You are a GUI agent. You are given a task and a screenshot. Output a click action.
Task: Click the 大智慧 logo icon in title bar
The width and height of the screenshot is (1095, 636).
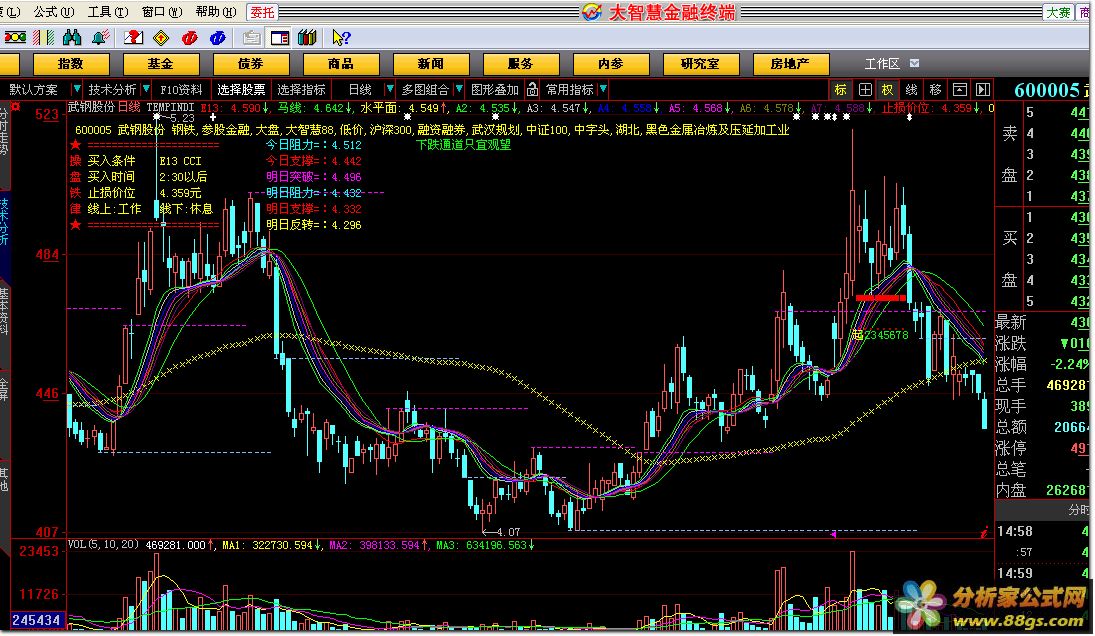(592, 12)
